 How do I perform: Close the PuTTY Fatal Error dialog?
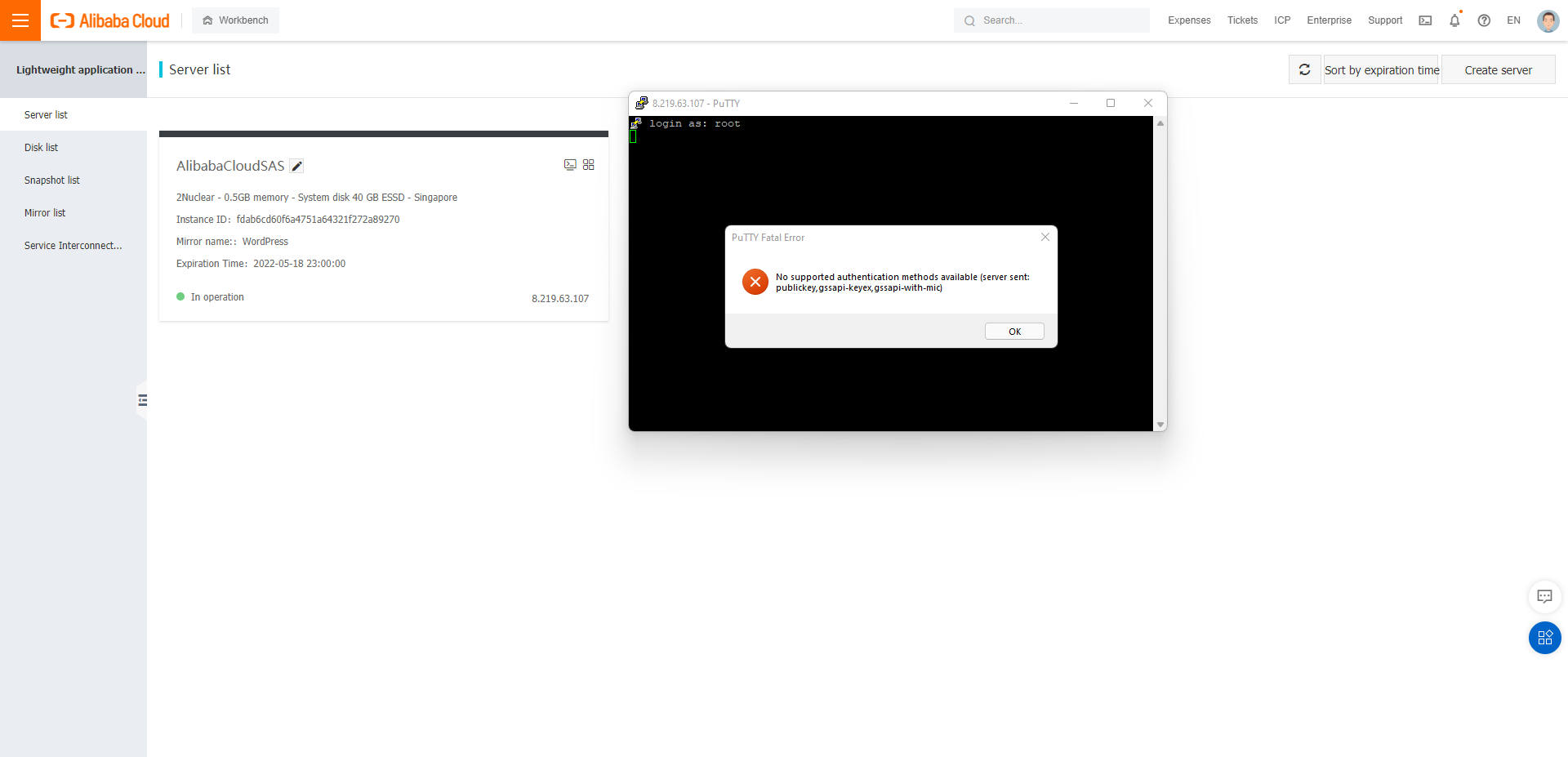tap(1045, 237)
